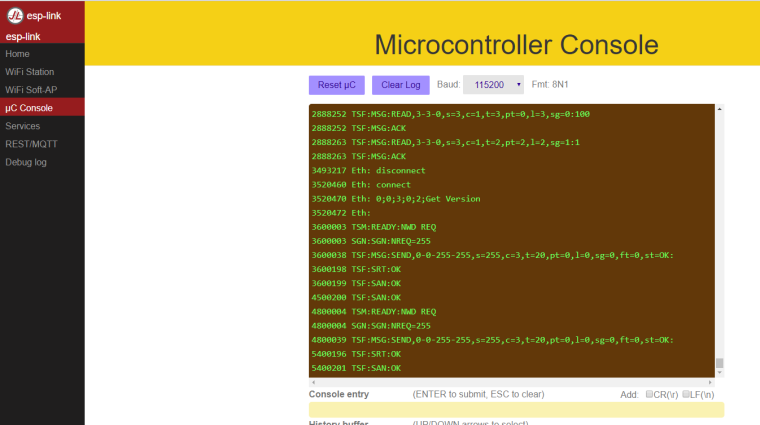
Task: Click log line '3600198 TSF:SRT:OK'
Action: point(356,269)
